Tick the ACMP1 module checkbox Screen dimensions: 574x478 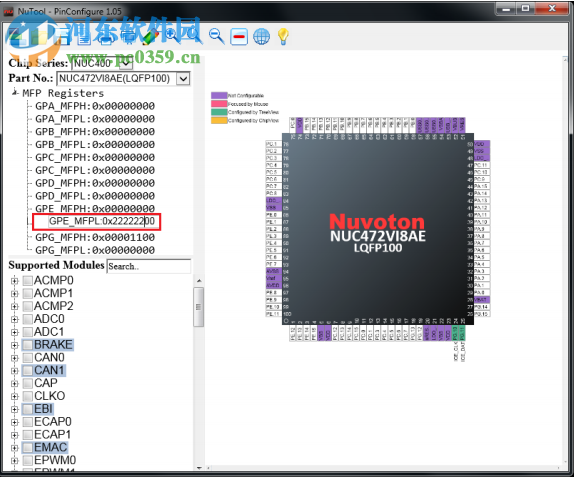click(x=27, y=294)
